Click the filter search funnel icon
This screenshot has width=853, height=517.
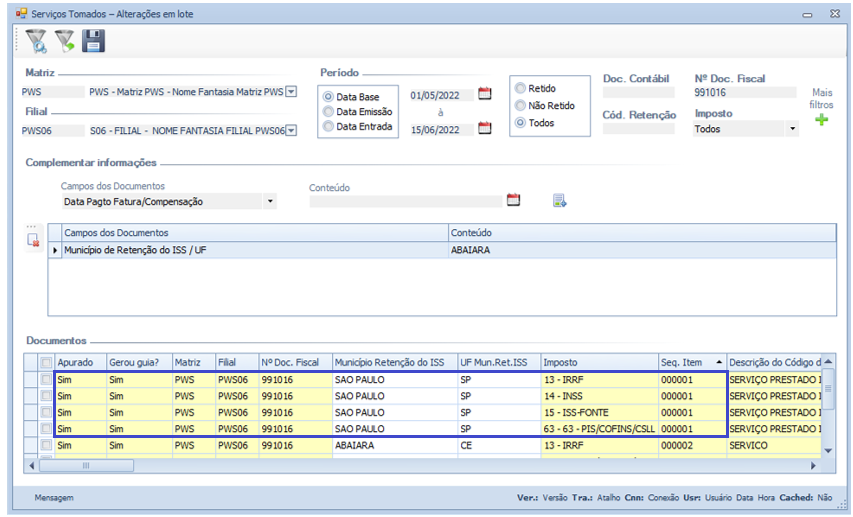pos(36,41)
